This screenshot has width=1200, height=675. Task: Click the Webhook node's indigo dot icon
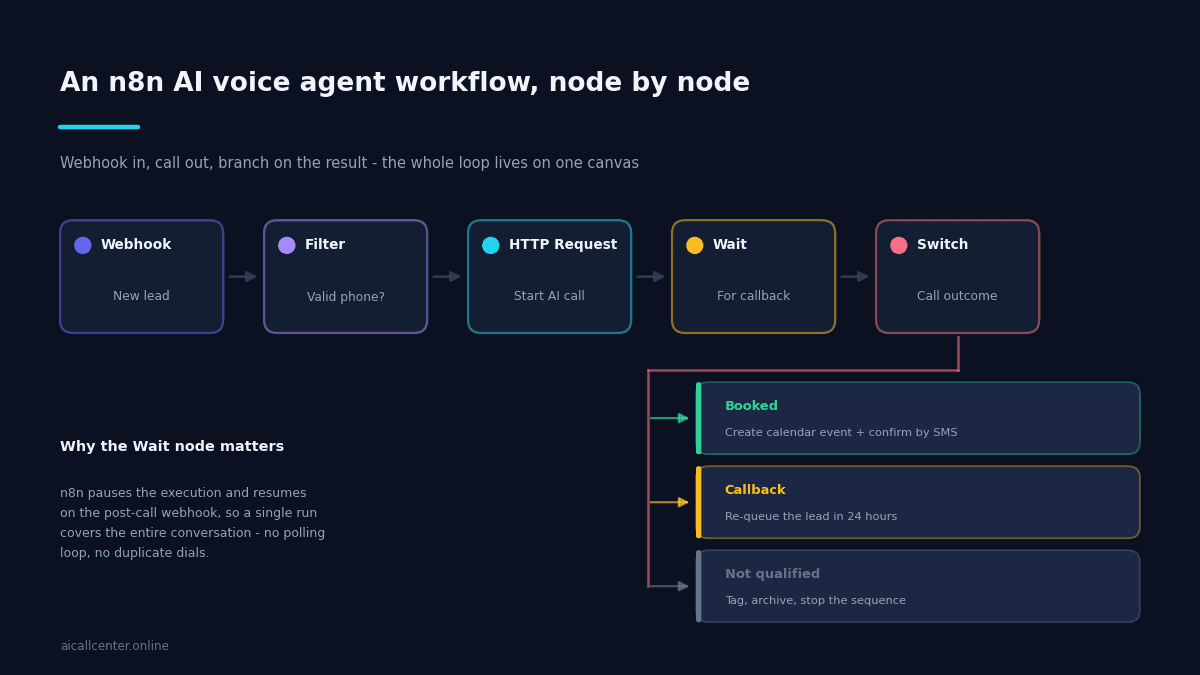[83, 245]
